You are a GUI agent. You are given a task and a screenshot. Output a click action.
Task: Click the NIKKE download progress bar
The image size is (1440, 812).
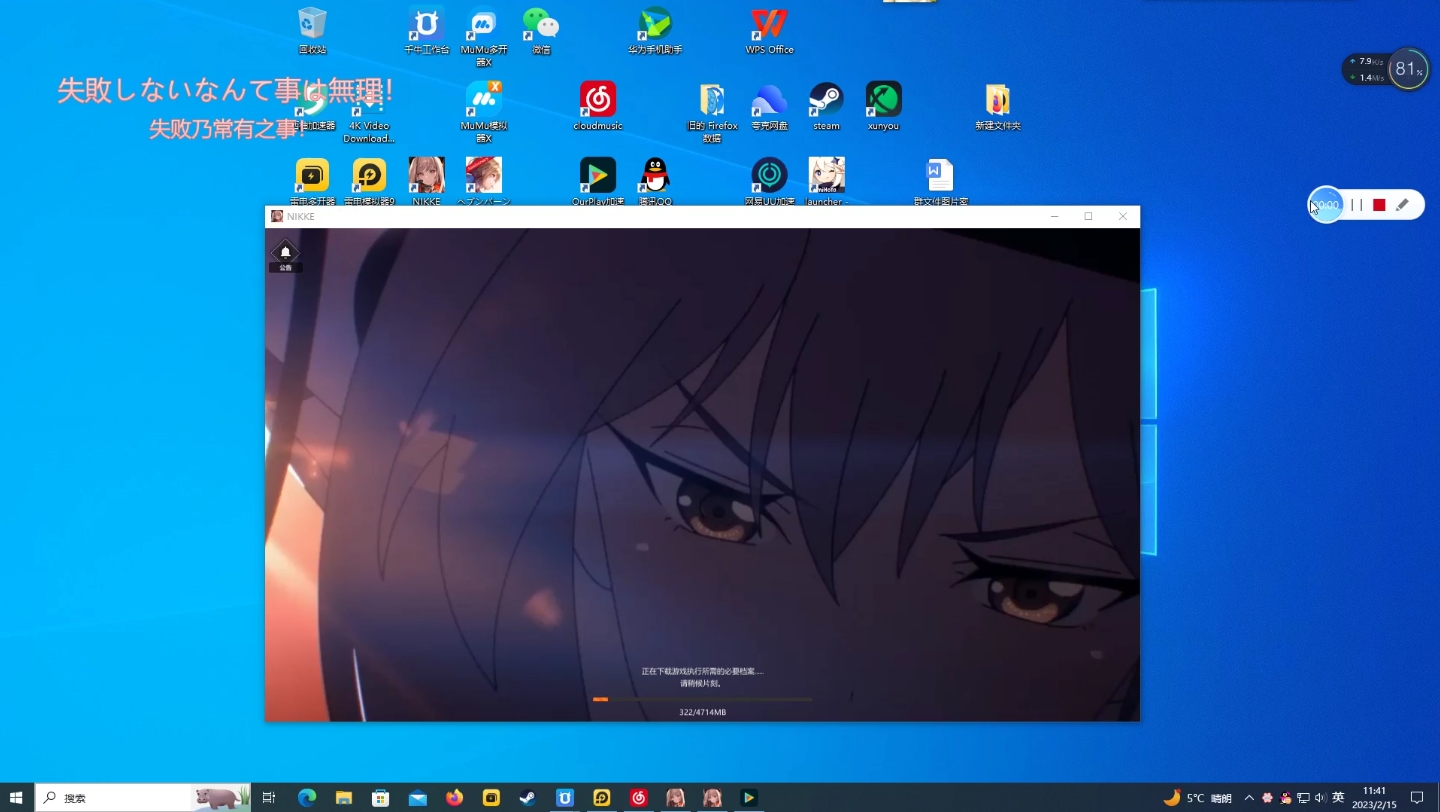(x=702, y=699)
